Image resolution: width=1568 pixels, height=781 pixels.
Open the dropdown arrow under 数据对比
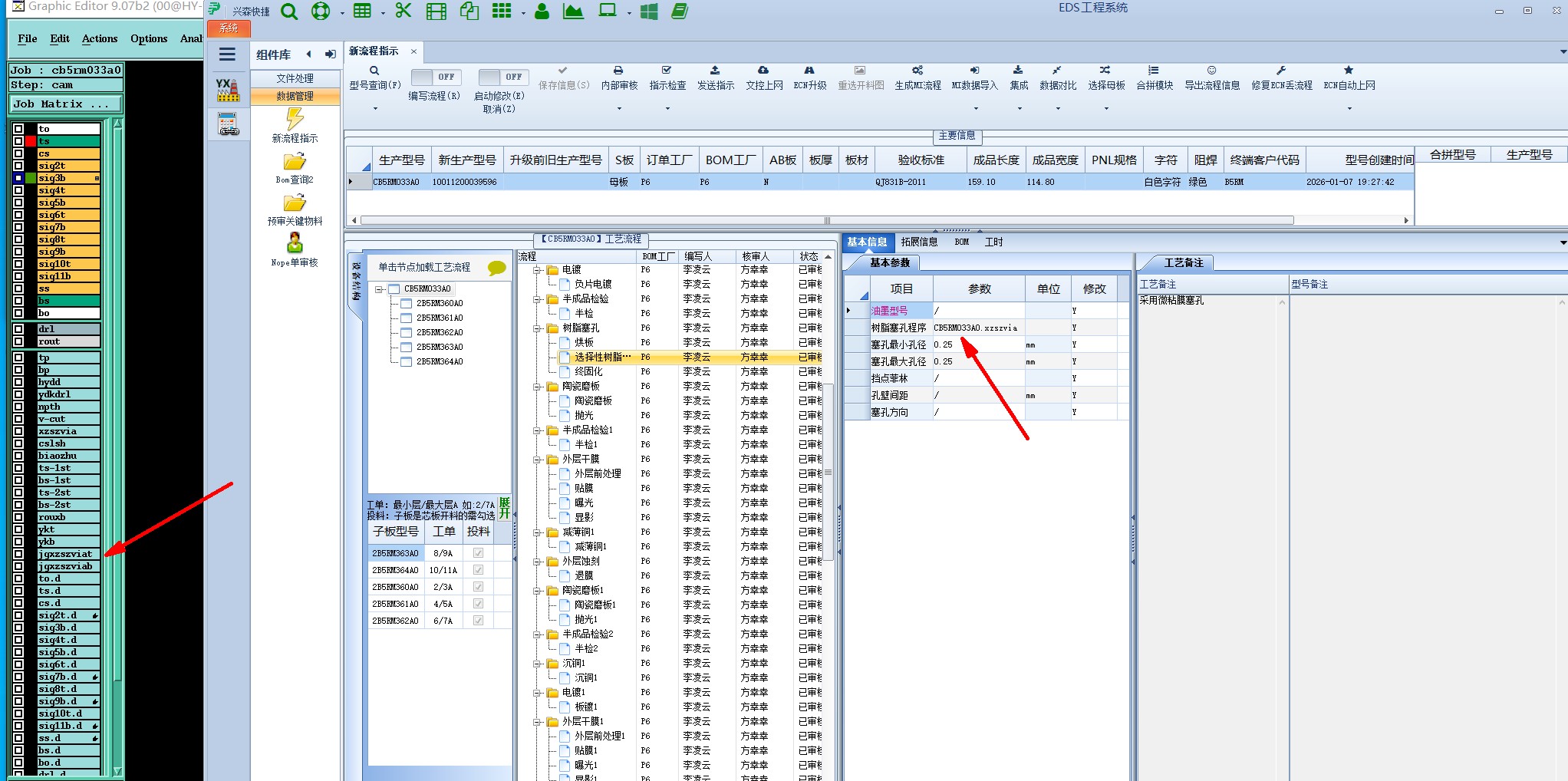pyautogui.click(x=1058, y=109)
